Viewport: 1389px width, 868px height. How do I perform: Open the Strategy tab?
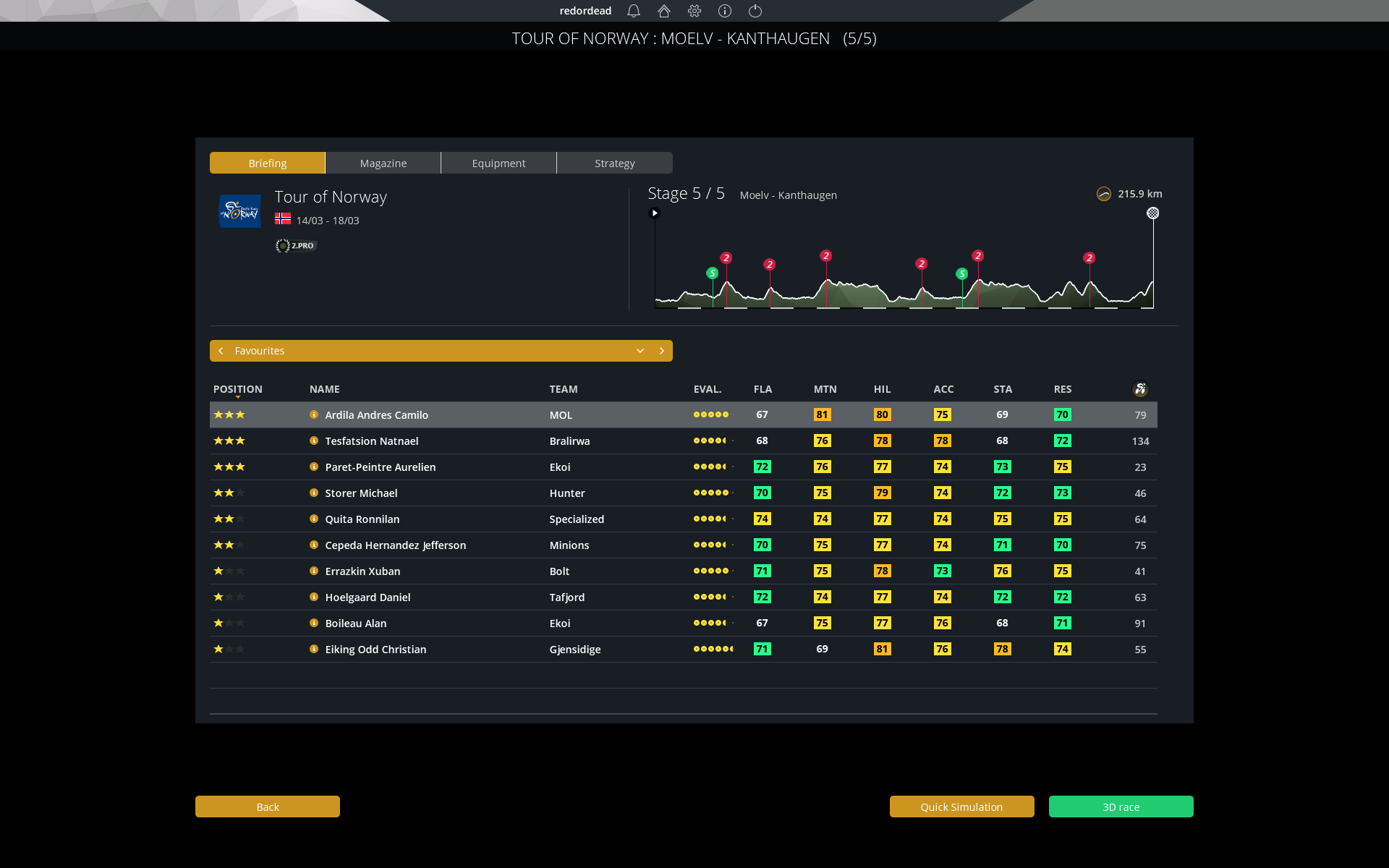615,163
